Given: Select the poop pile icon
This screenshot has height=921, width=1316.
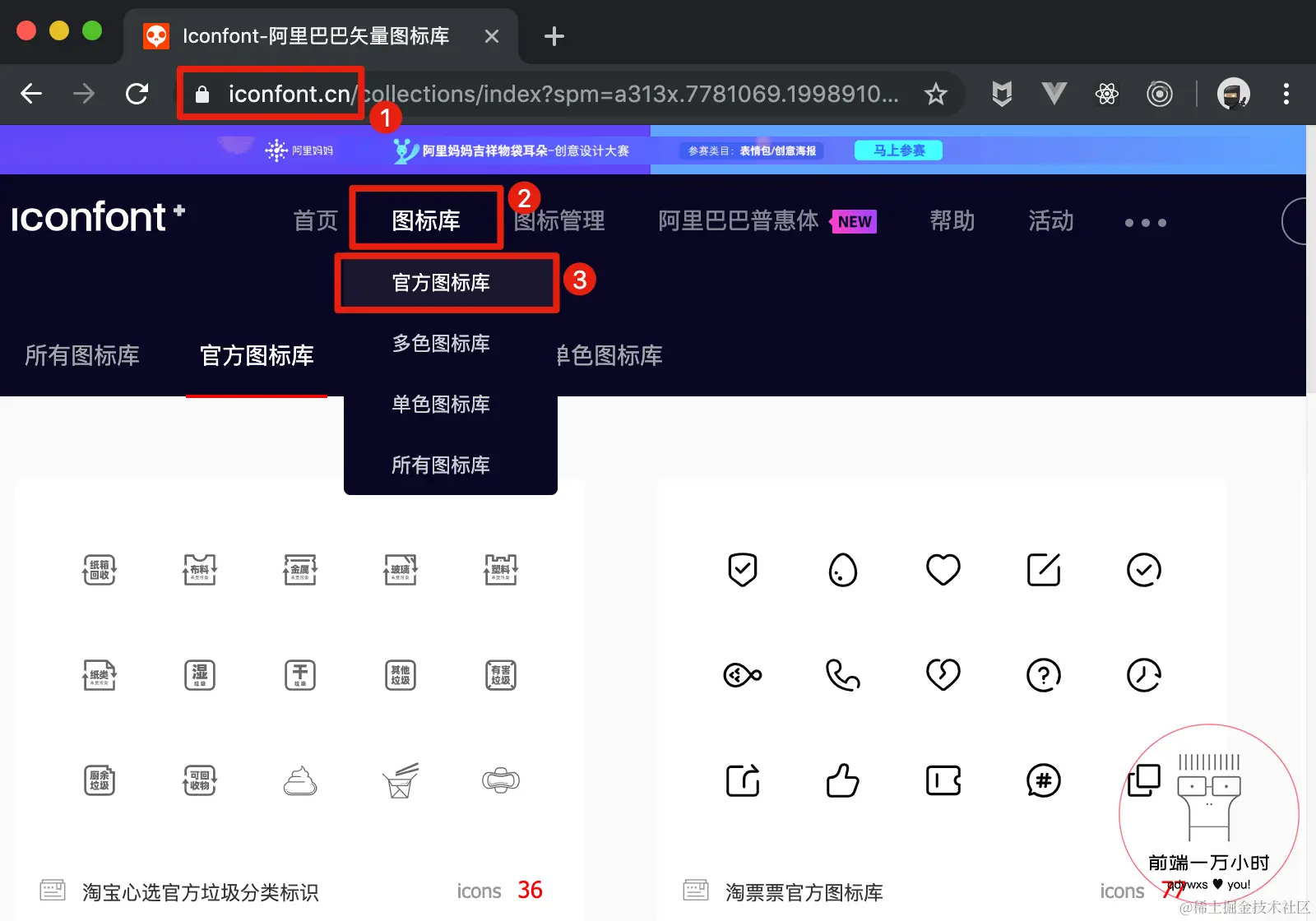Looking at the screenshot, I should tap(300, 780).
